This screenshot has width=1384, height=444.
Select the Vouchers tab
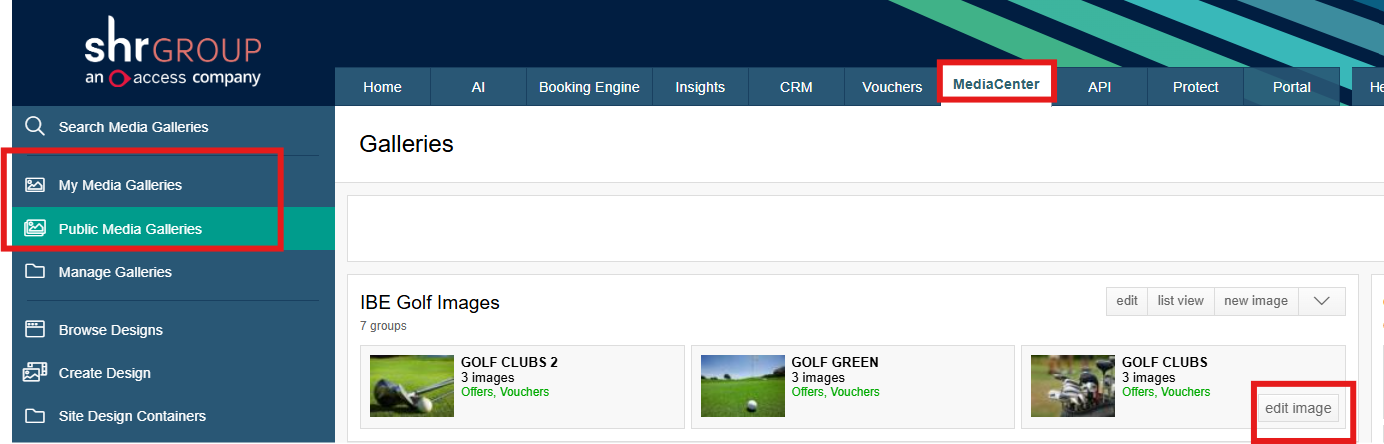[892, 87]
